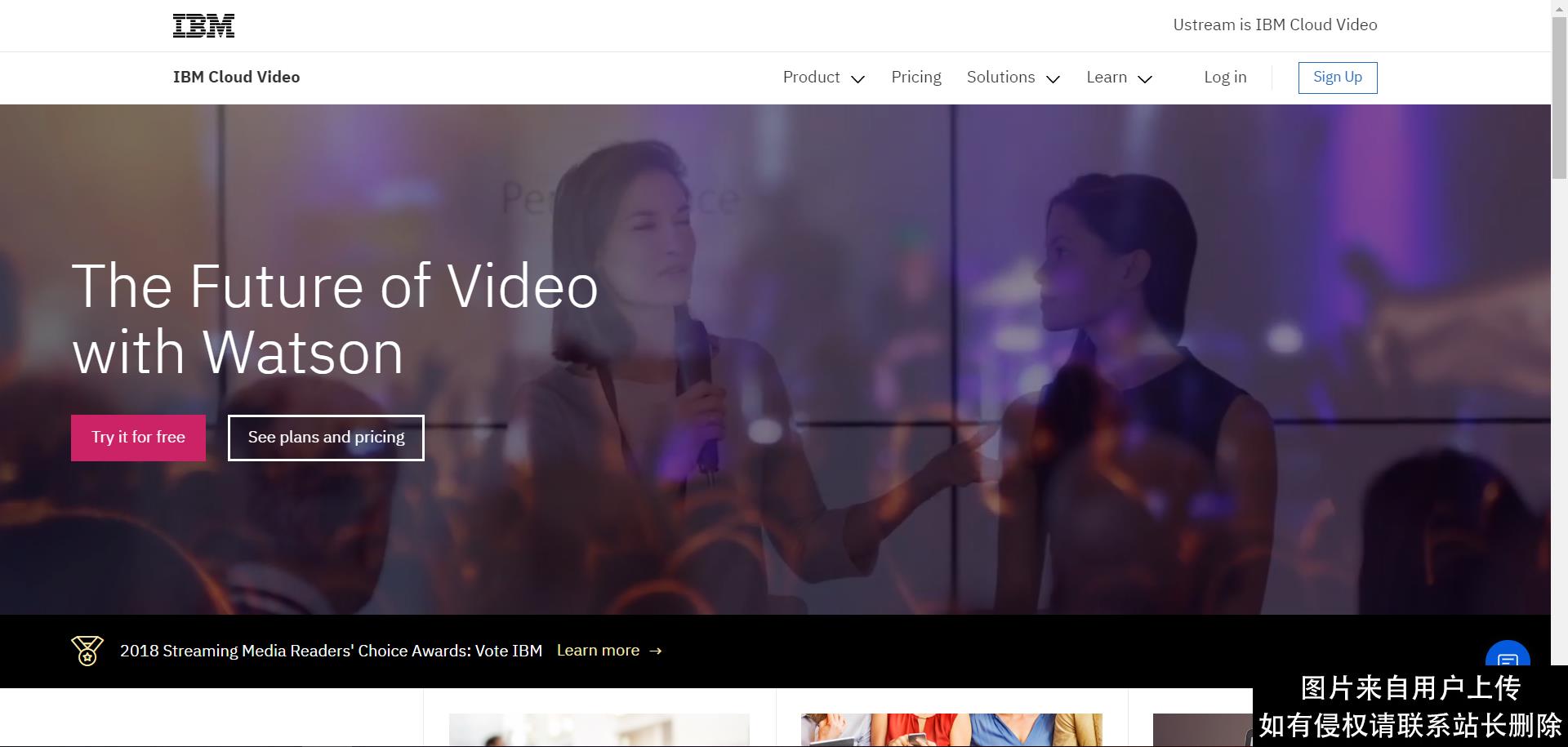1568x747 pixels.
Task: Select Log in from the navigation
Action: point(1224,78)
